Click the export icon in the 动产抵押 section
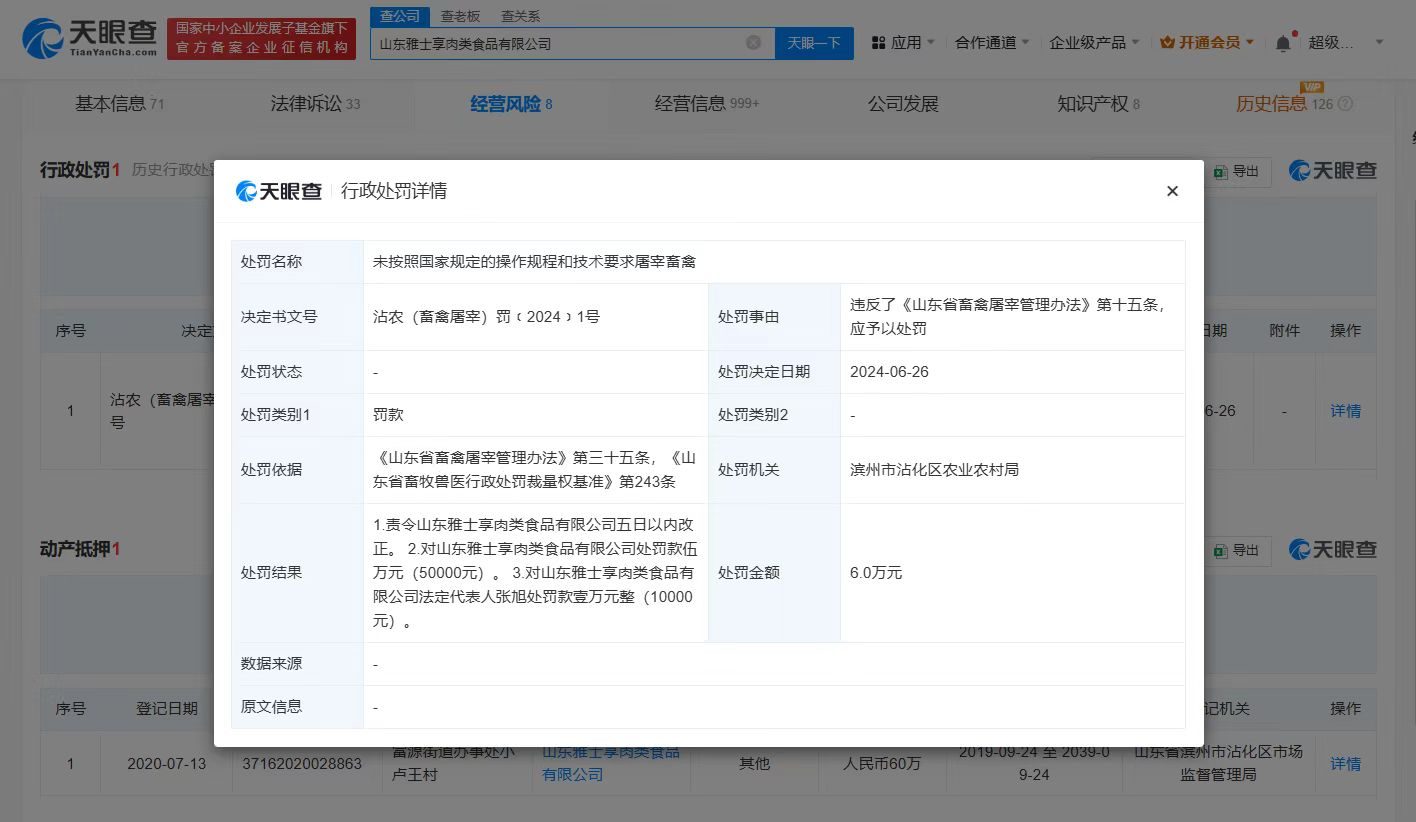Viewport: 1416px width, 822px height. [1220, 550]
